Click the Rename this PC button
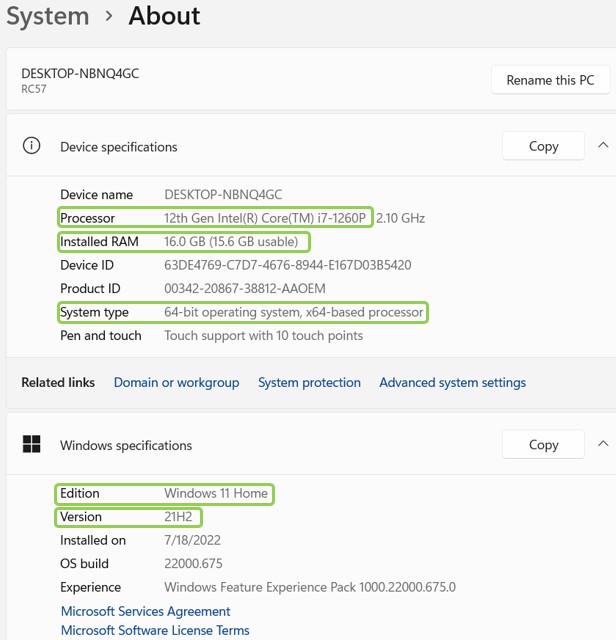Screen dimensions: 616x640 tap(550, 80)
